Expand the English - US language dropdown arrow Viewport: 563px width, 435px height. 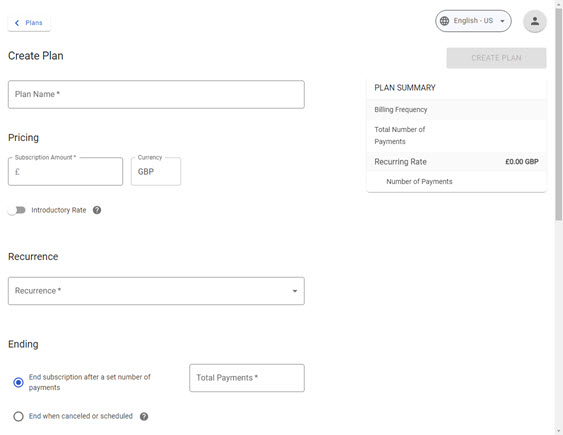pyautogui.click(x=502, y=21)
